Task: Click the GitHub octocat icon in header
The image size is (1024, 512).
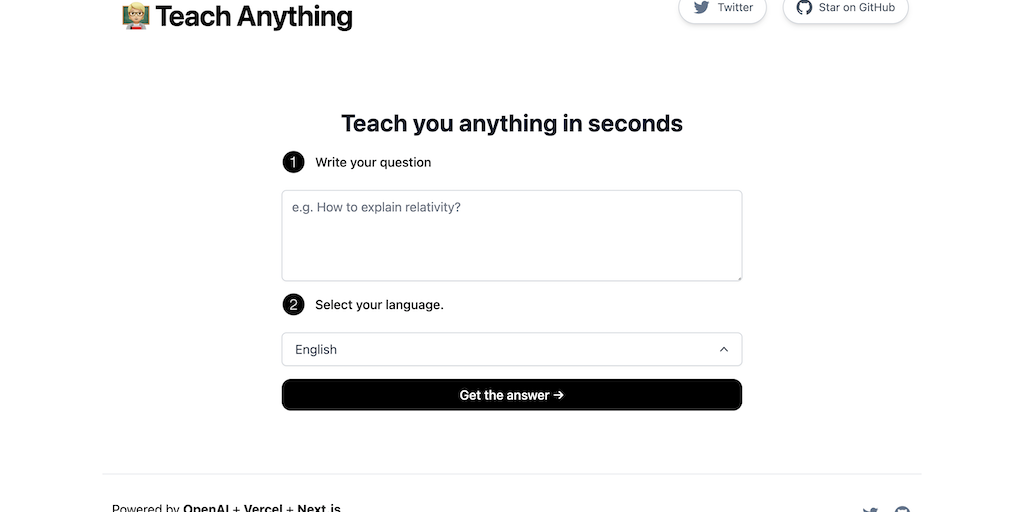Action: [804, 8]
